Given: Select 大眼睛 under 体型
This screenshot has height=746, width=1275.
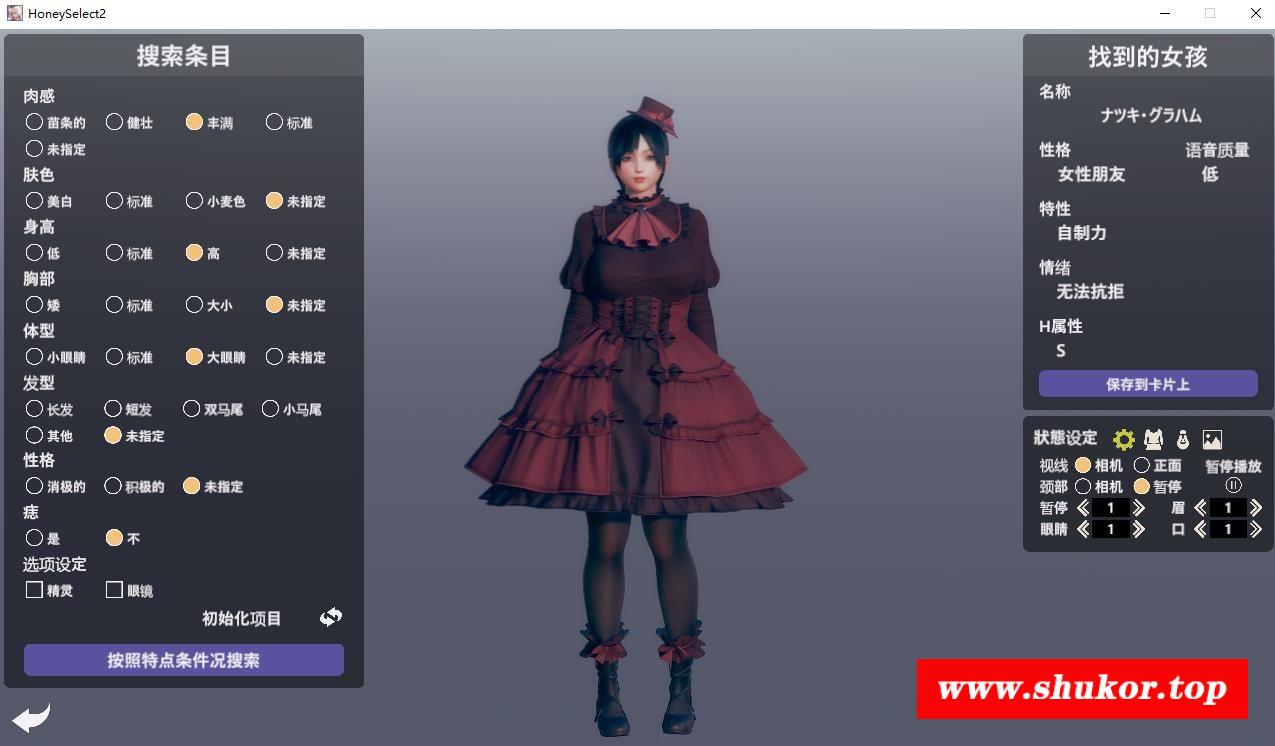Looking at the screenshot, I should pyautogui.click(x=194, y=356).
